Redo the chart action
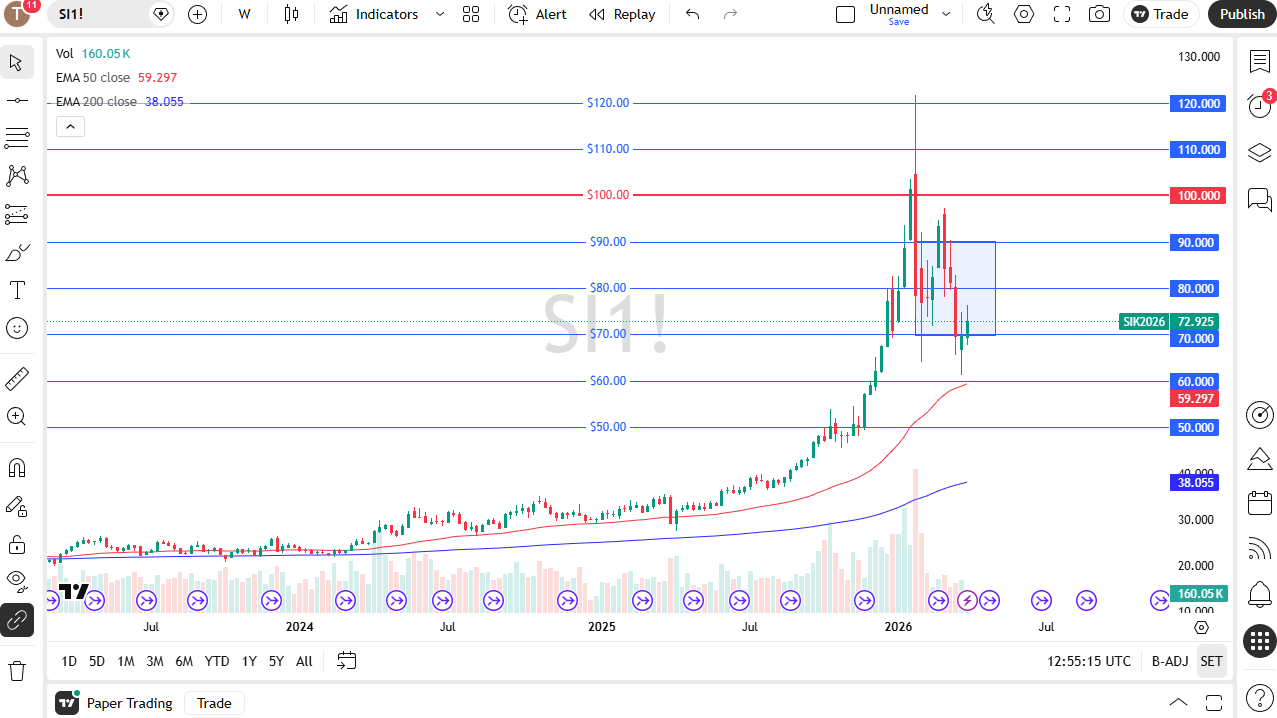 click(730, 14)
